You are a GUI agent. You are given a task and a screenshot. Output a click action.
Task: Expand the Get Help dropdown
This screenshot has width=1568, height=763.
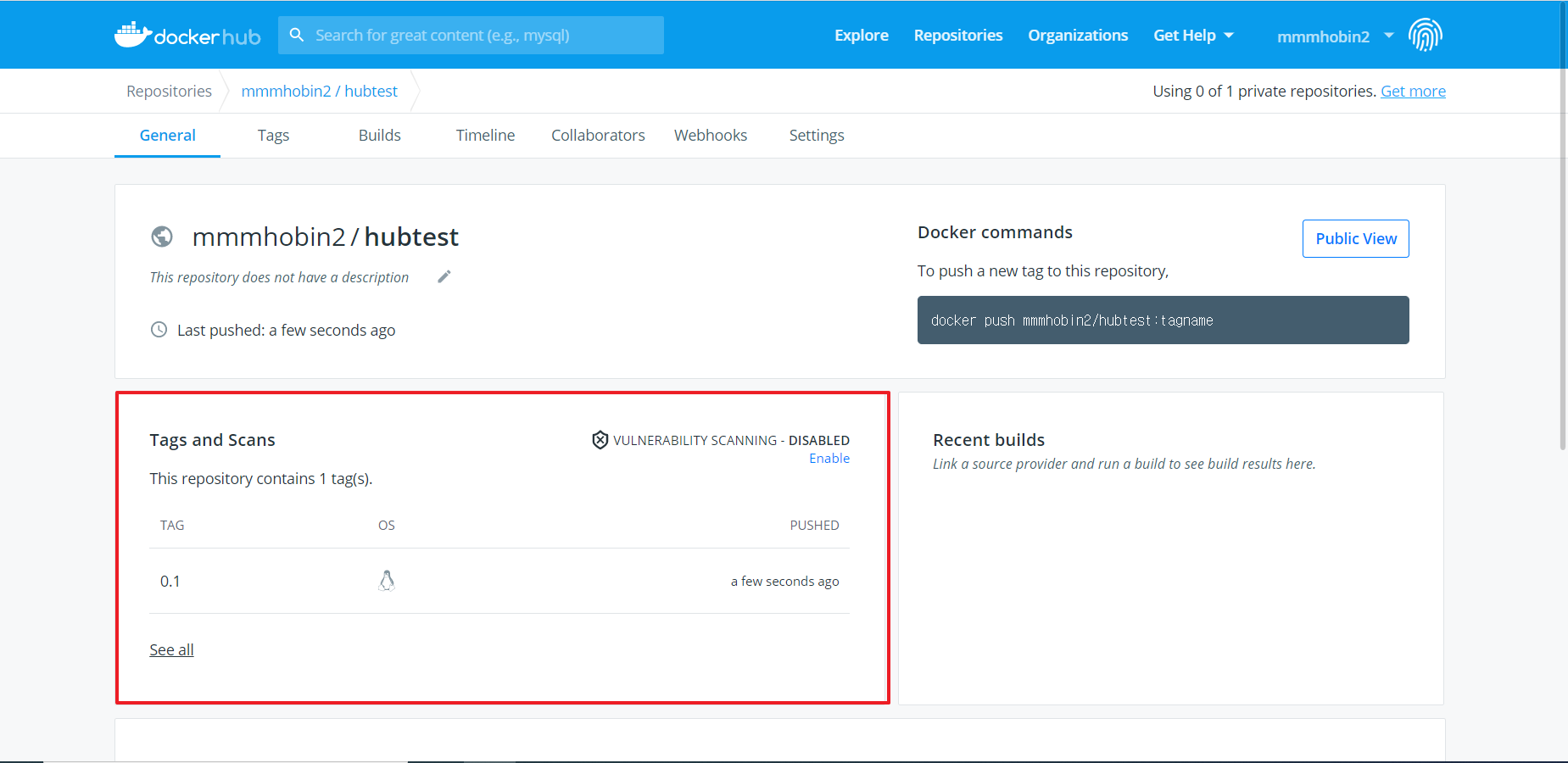(1193, 35)
